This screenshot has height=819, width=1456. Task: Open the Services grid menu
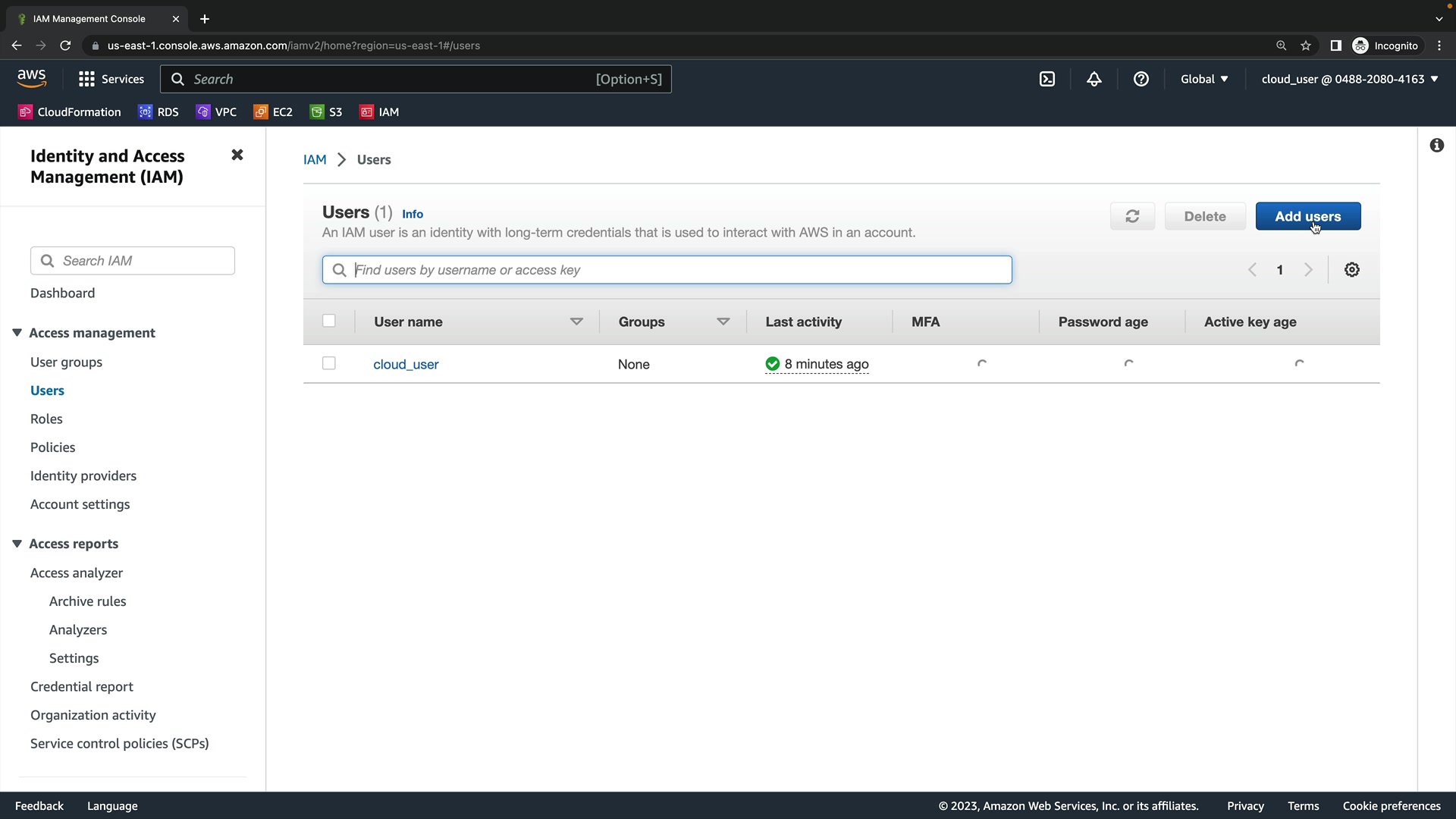[x=111, y=79]
